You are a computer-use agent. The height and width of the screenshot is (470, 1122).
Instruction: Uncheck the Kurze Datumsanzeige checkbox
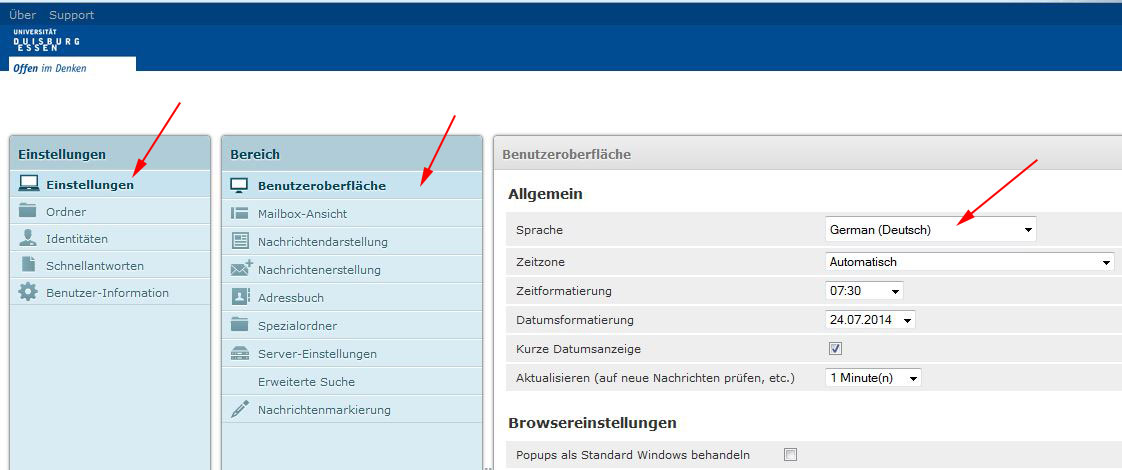[835, 349]
